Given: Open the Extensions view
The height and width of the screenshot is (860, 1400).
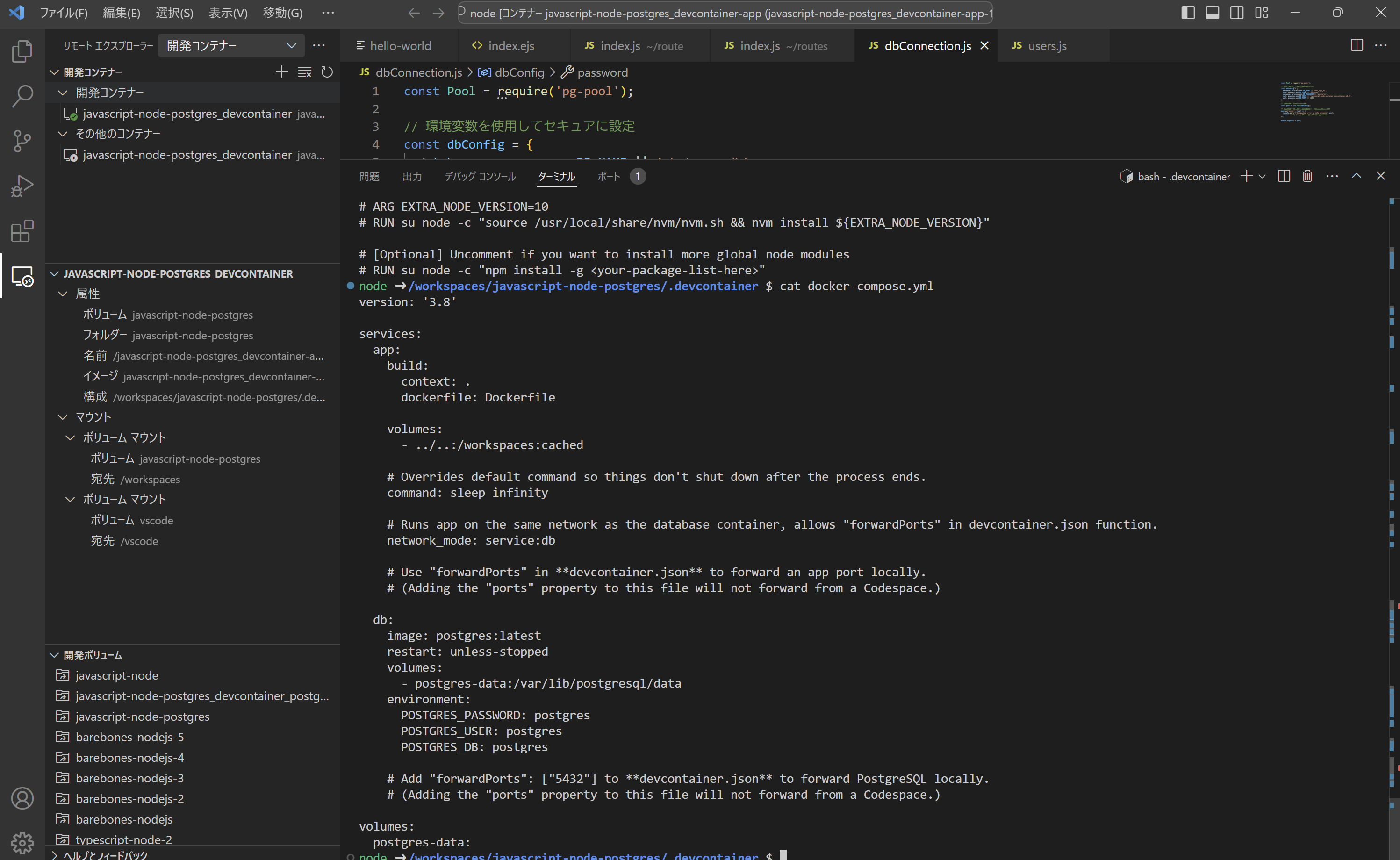Looking at the screenshot, I should [x=22, y=231].
